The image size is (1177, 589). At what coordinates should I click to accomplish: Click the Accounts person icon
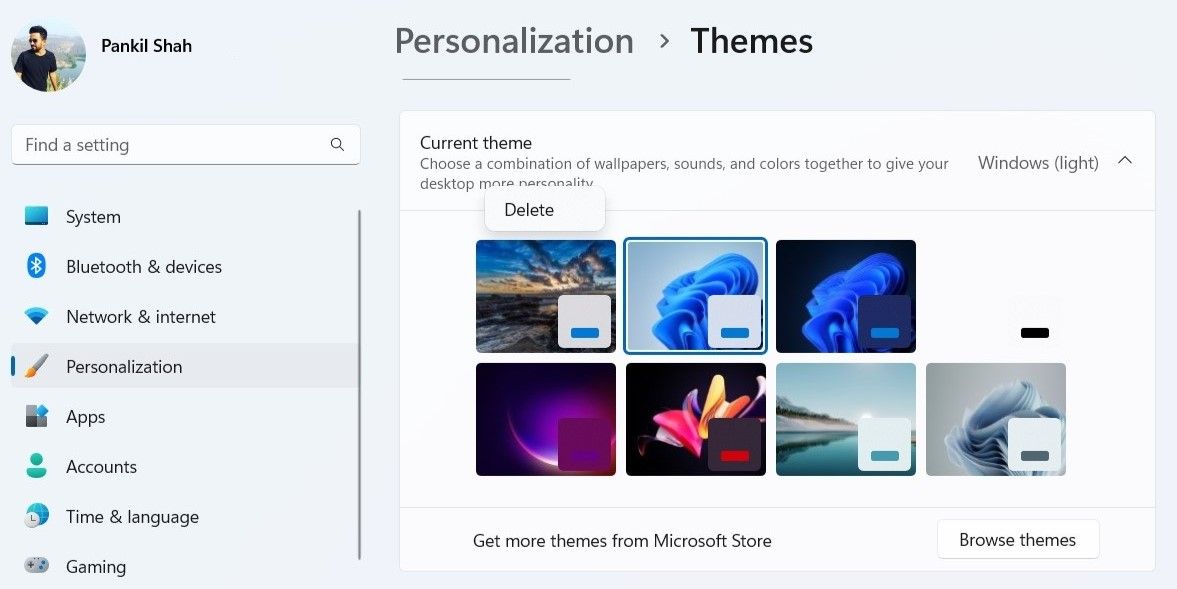[36, 466]
